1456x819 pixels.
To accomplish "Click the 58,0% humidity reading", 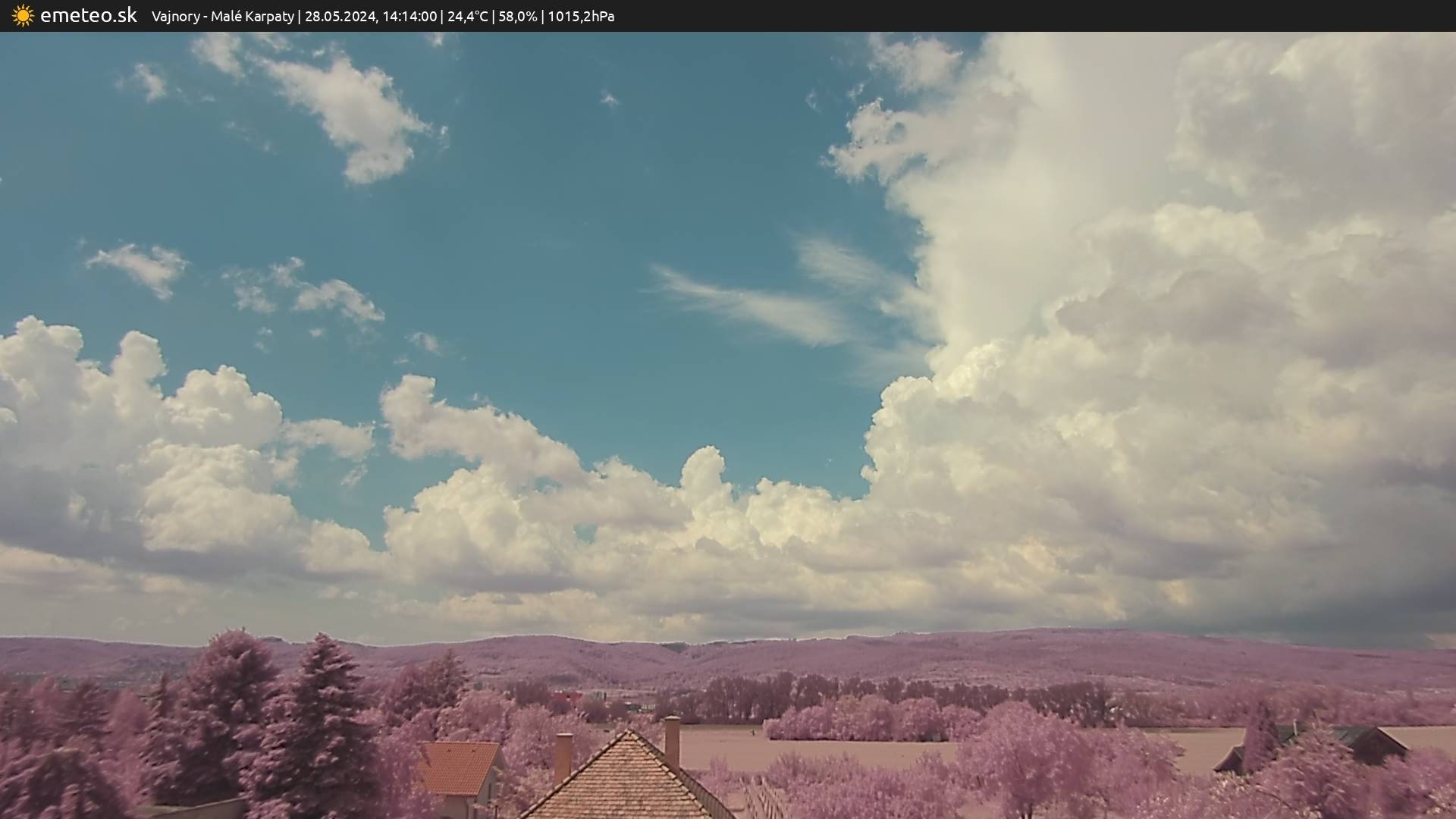I will (x=517, y=17).
